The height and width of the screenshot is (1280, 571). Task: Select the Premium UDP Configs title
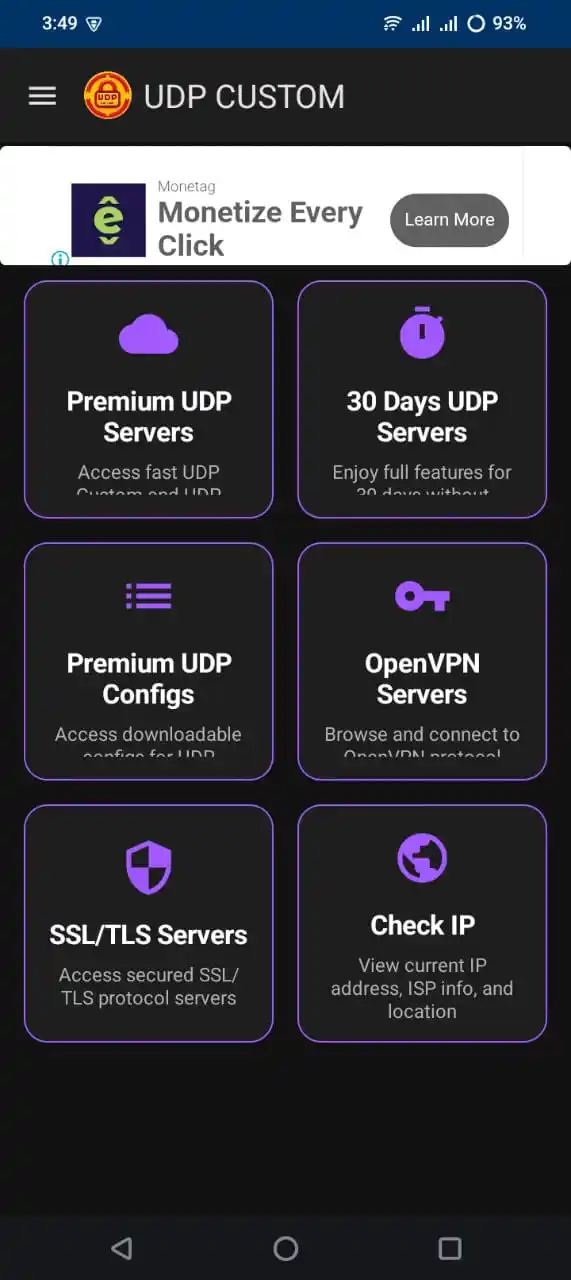tap(149, 679)
